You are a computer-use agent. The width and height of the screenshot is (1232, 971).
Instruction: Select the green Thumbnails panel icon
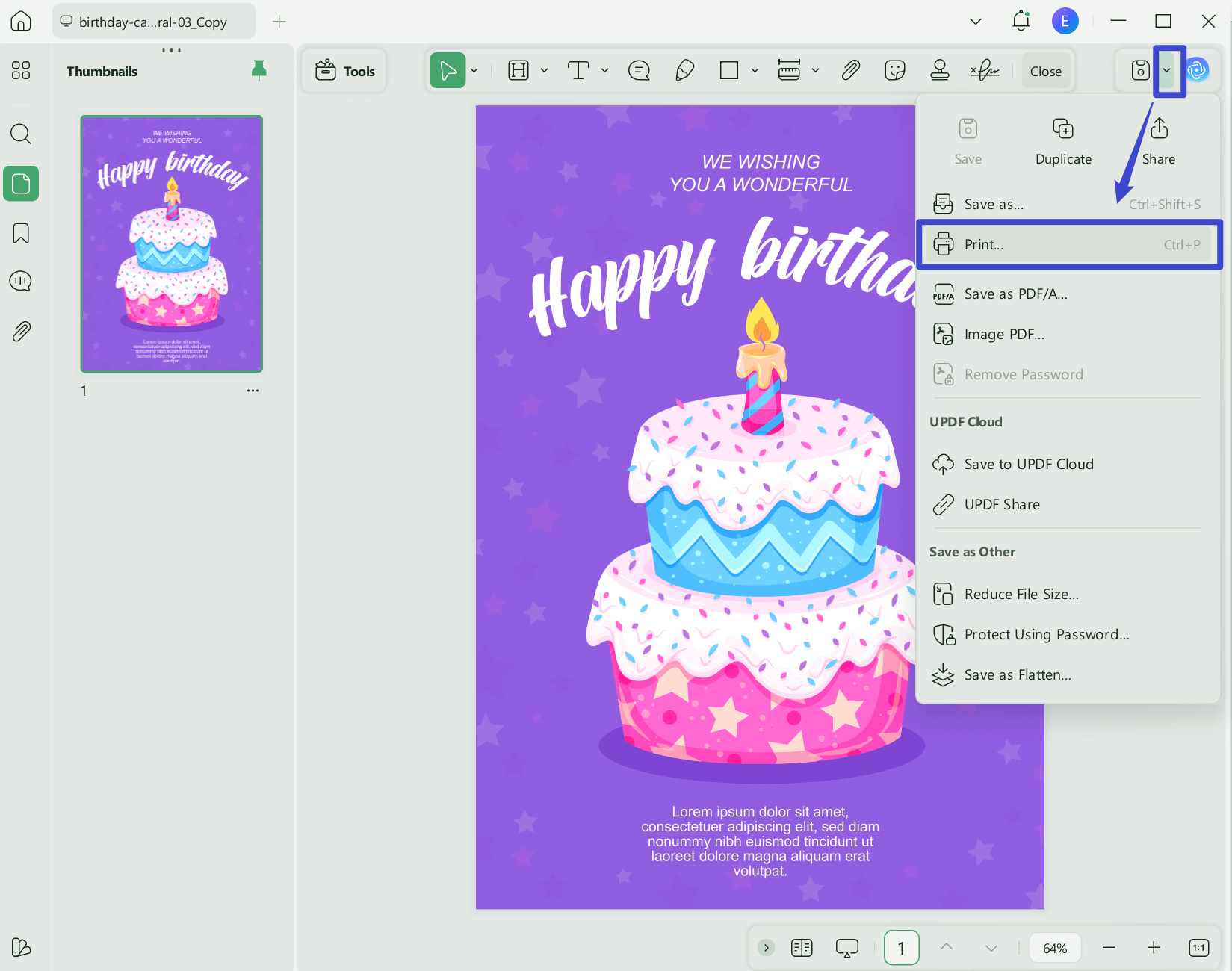(21, 183)
